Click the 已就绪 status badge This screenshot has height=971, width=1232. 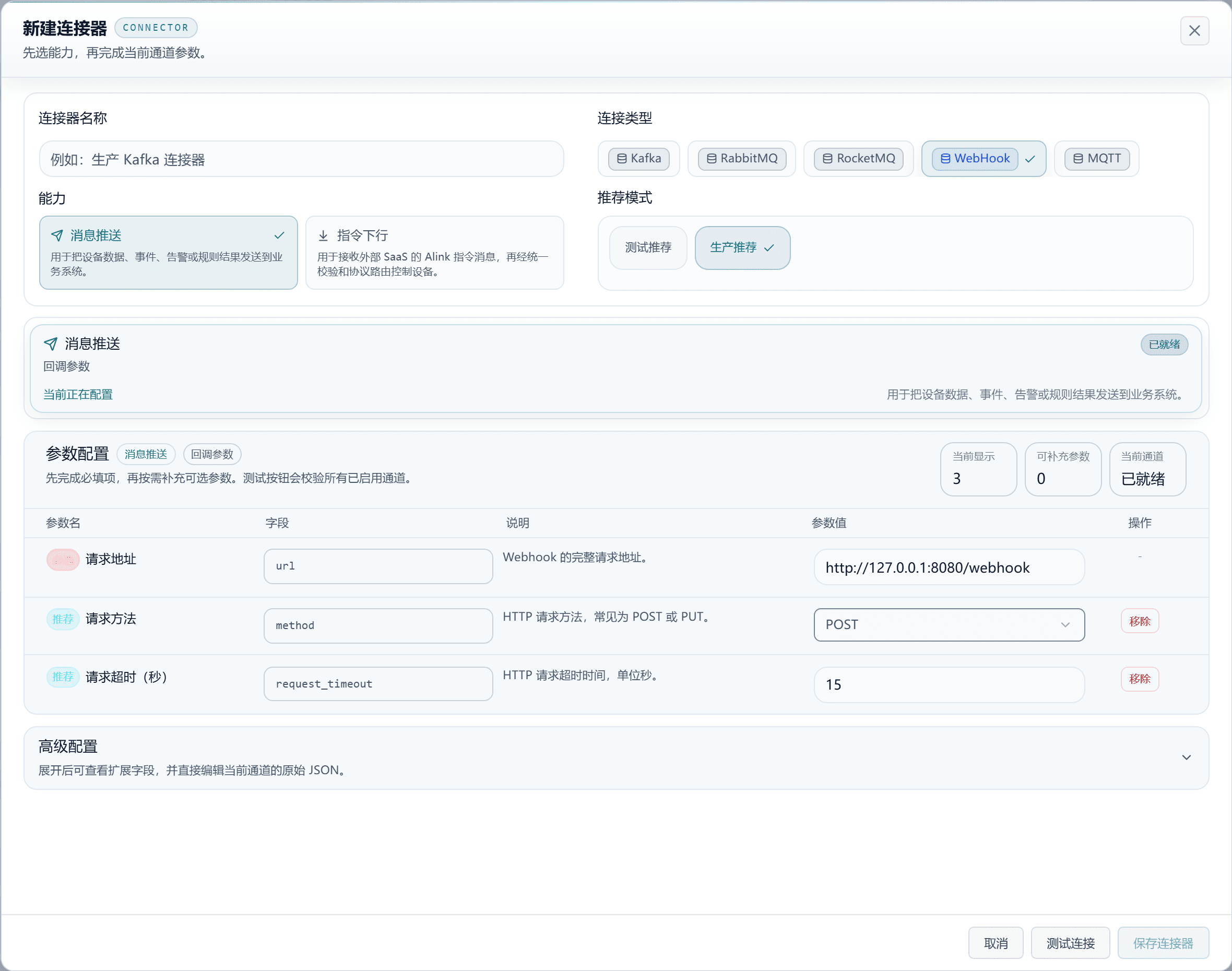pos(1164,345)
